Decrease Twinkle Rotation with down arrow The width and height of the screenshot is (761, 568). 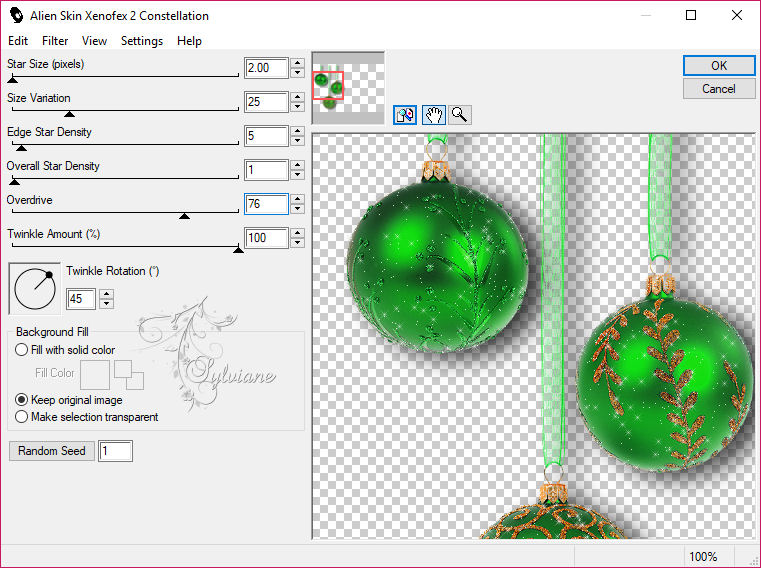click(x=107, y=304)
